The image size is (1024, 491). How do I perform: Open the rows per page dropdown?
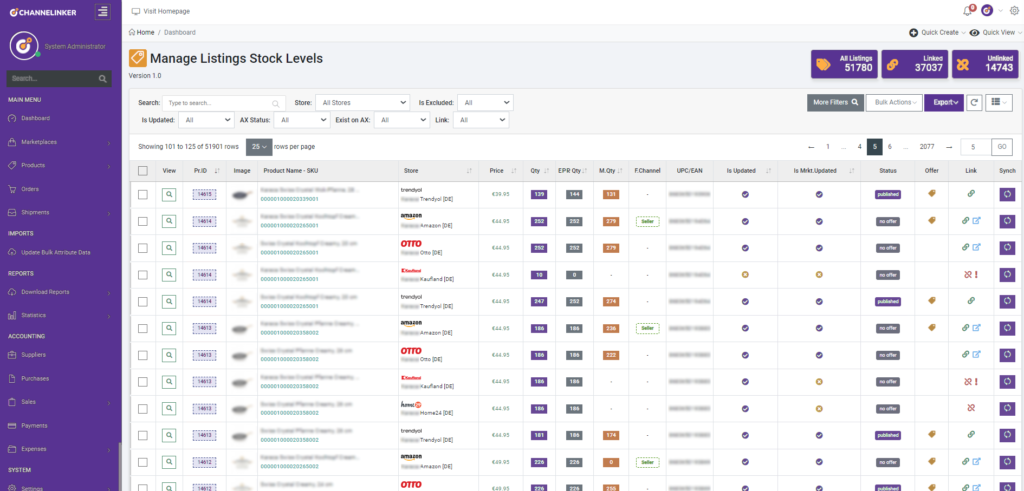click(x=259, y=146)
